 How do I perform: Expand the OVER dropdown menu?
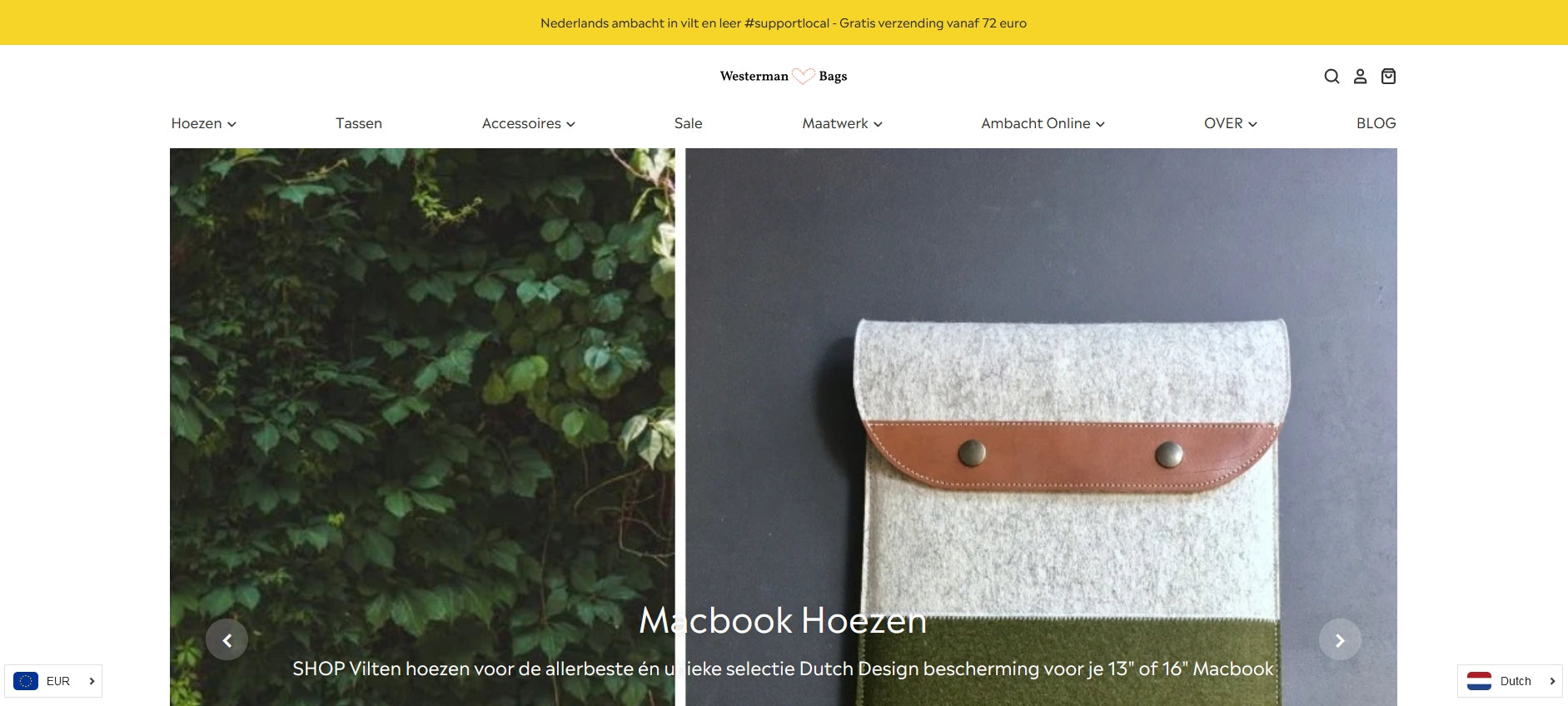coord(1231,123)
